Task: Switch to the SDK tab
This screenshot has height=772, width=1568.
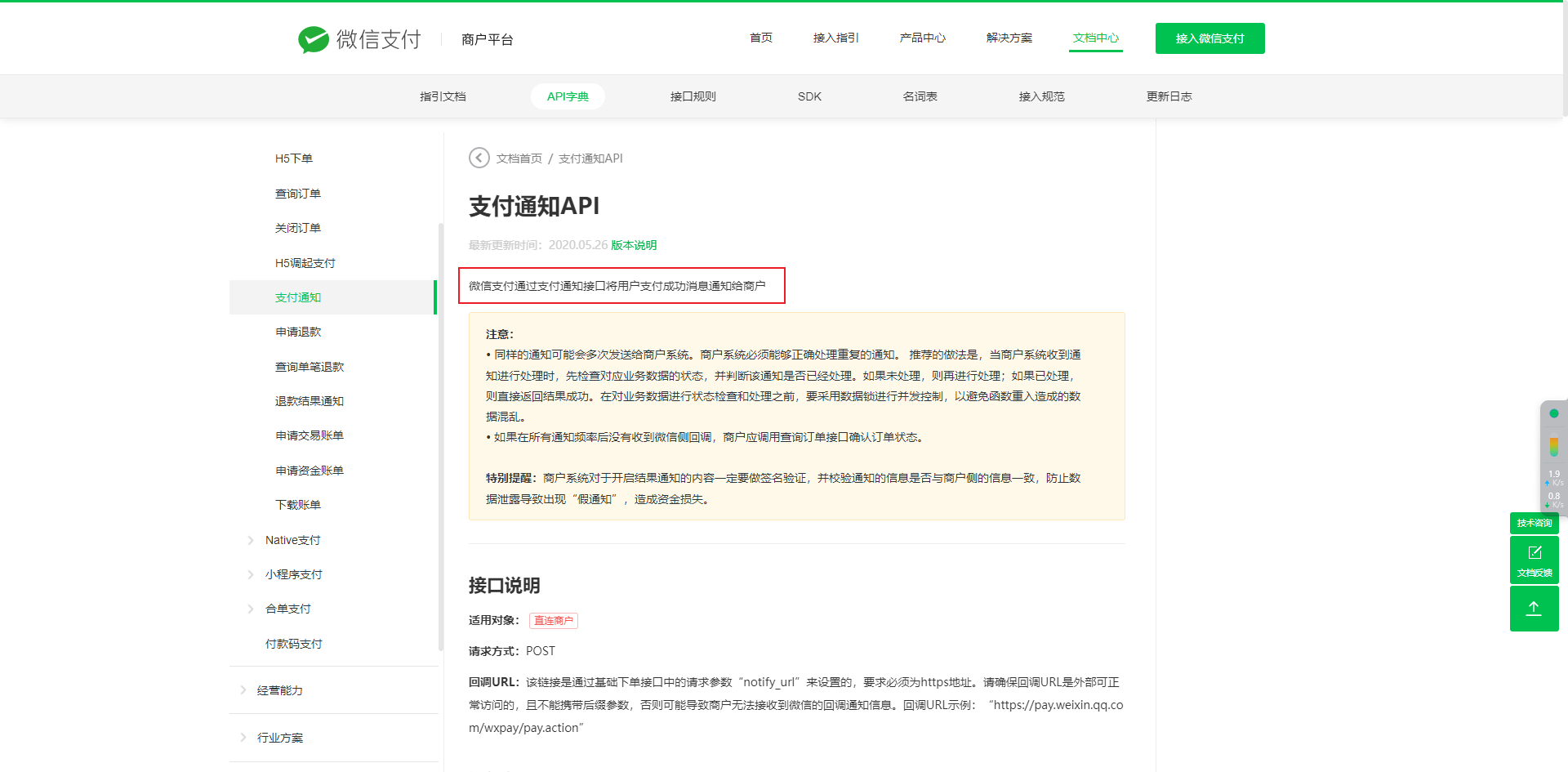Action: click(809, 96)
